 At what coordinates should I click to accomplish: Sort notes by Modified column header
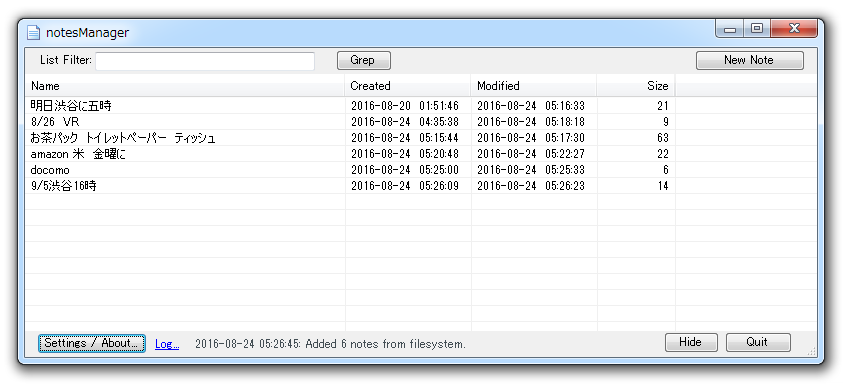(534, 86)
